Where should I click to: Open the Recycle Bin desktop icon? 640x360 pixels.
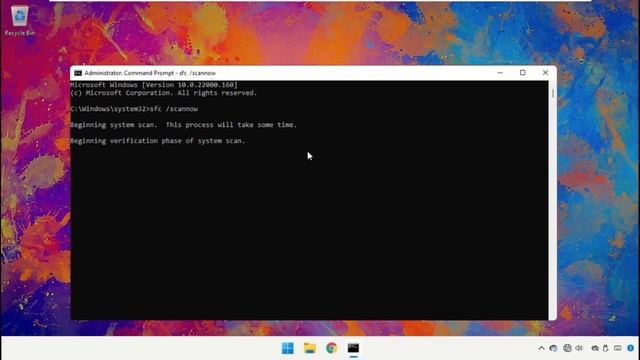click(19, 20)
